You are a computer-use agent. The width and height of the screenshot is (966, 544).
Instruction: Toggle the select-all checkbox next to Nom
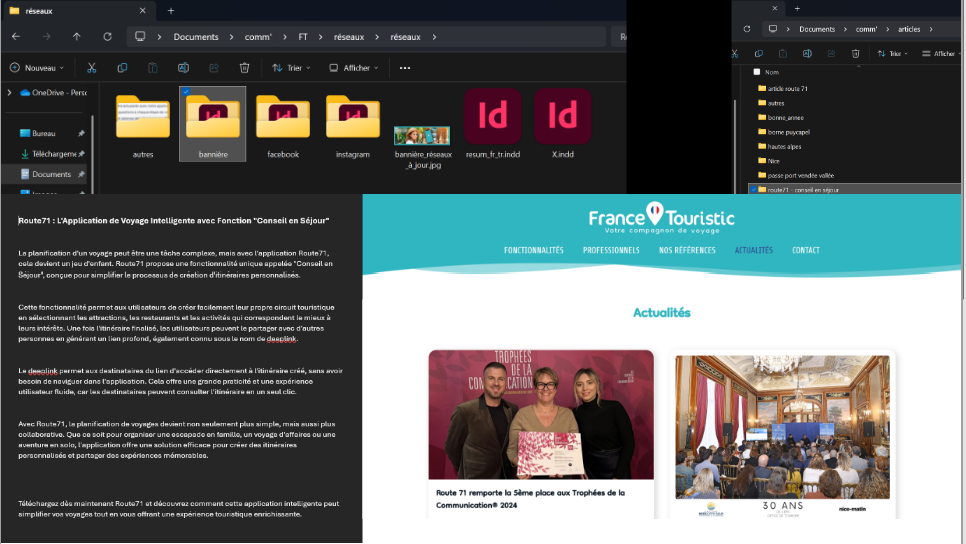click(757, 72)
